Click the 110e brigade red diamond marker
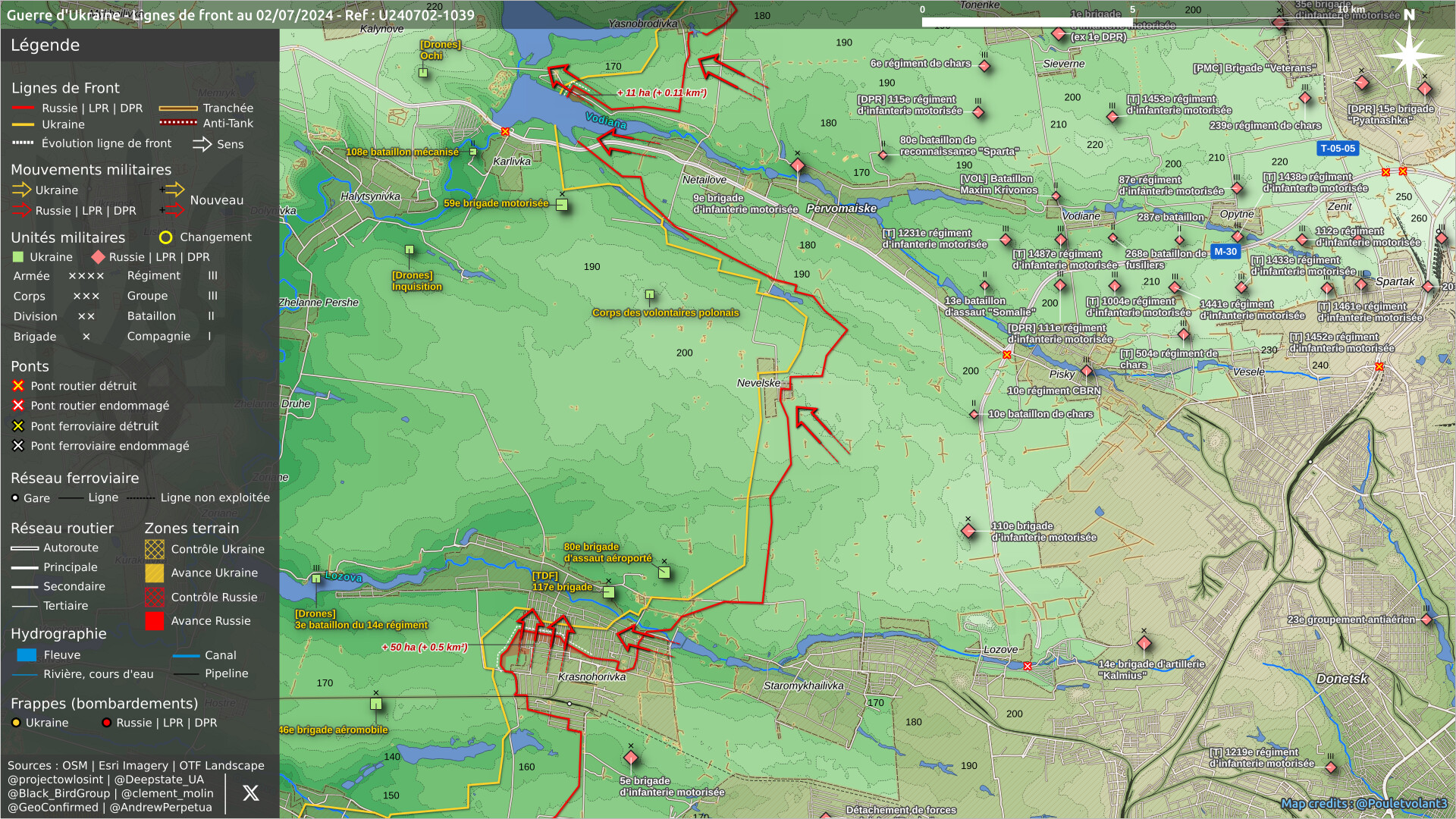1456x819 pixels. point(968,531)
